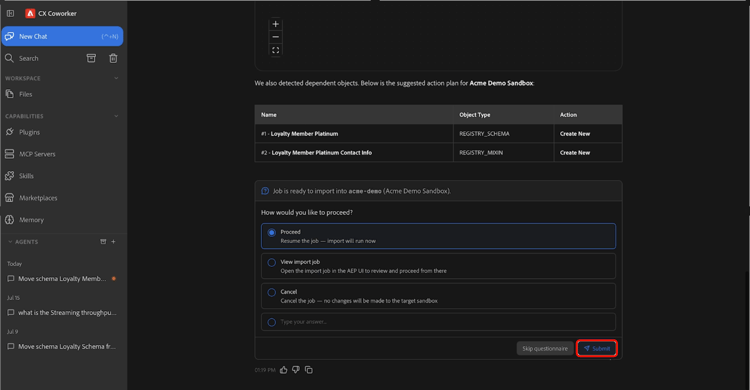Toggle the sidebar panel icon

click(x=10, y=13)
